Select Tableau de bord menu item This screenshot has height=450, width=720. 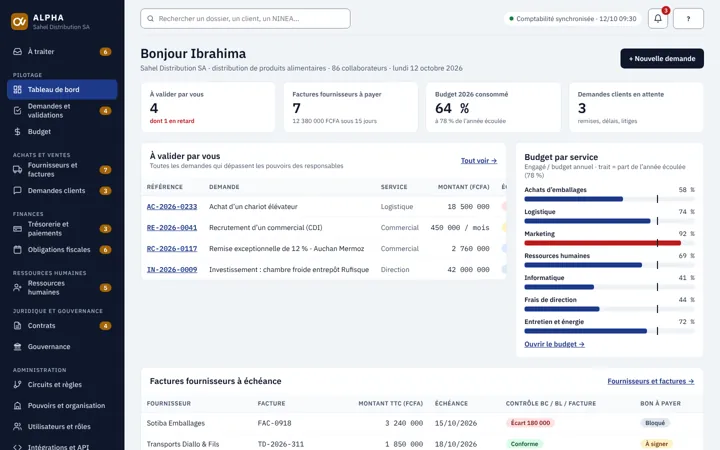pyautogui.click(x=62, y=90)
